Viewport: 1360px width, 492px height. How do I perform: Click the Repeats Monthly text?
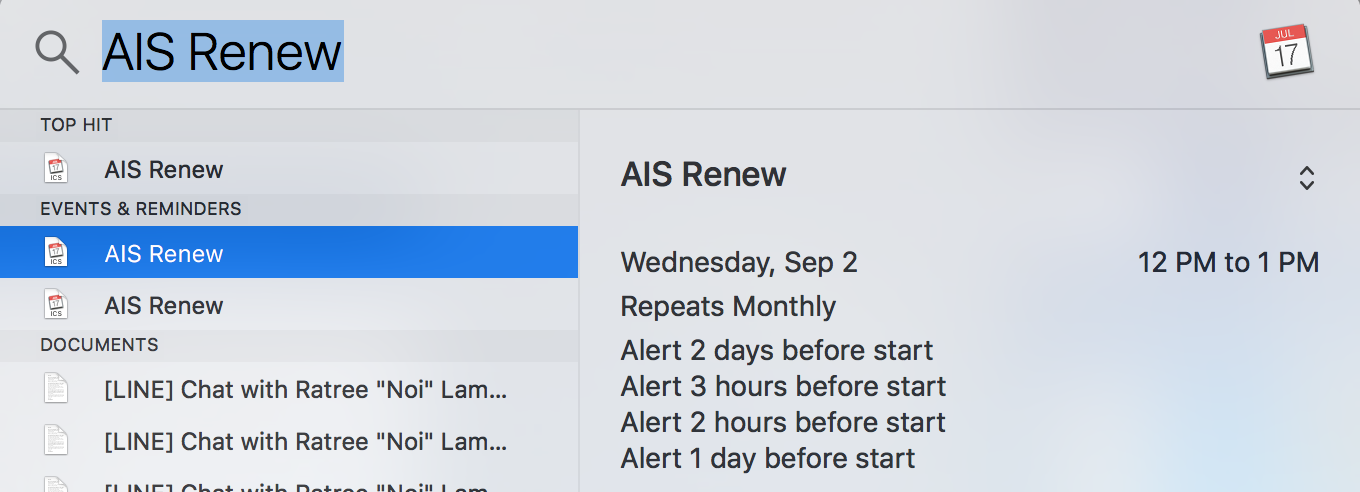(728, 306)
